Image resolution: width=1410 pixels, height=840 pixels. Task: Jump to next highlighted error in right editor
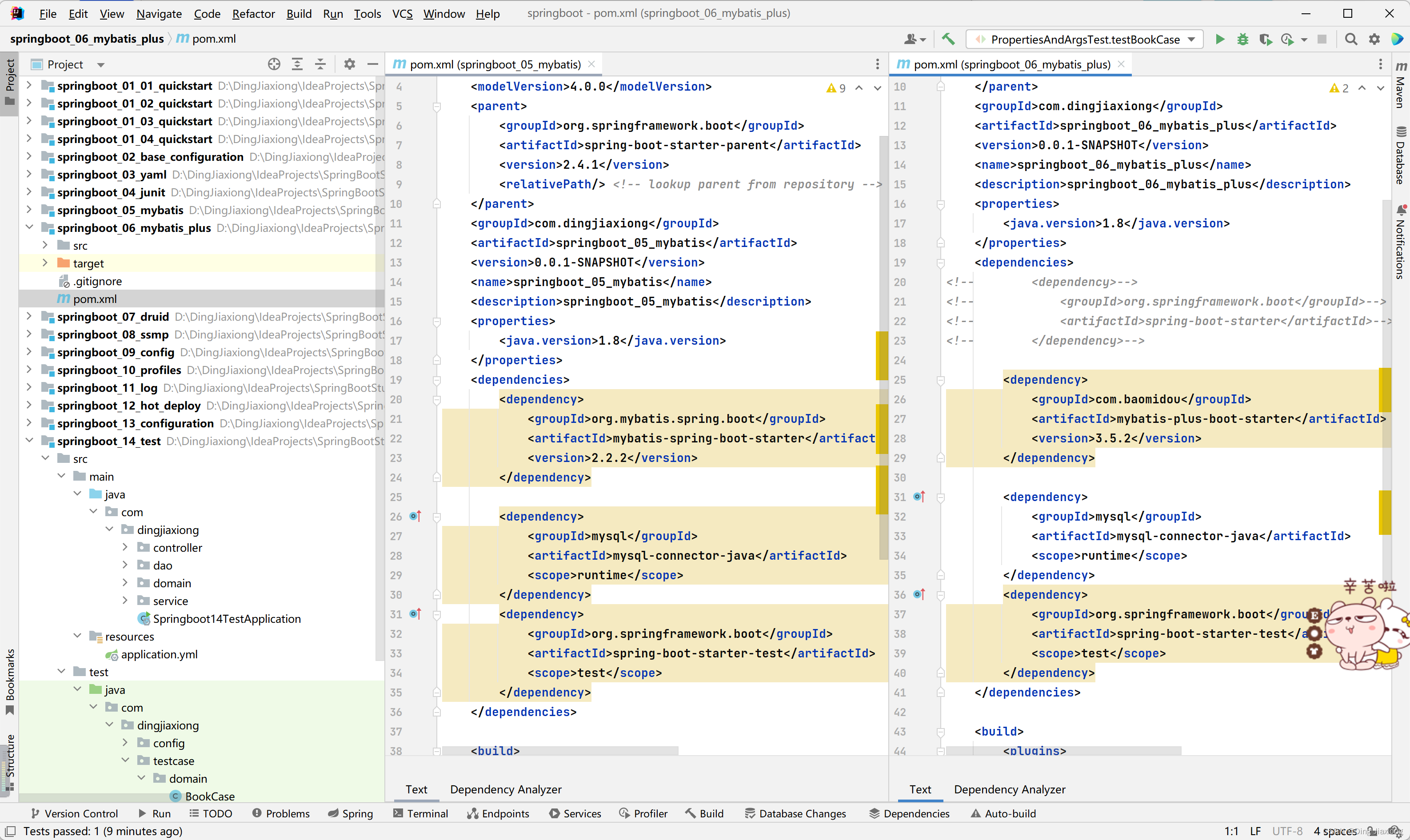(1381, 88)
